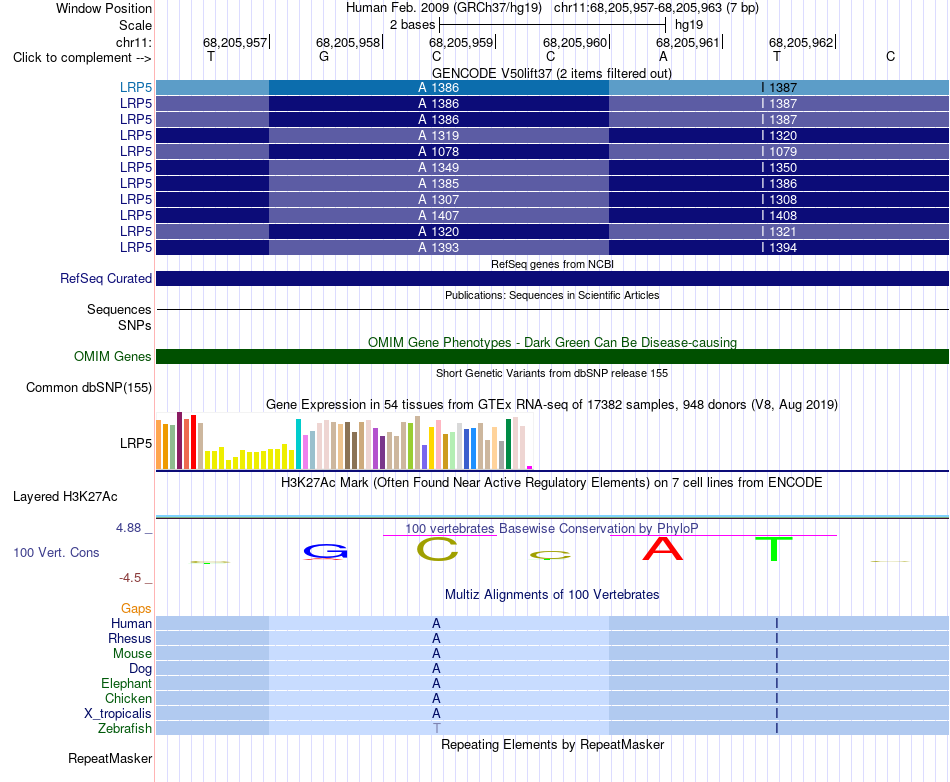Viewport: 950px width, 782px height.
Task: Click the OMIM Genes label
Action: point(113,356)
